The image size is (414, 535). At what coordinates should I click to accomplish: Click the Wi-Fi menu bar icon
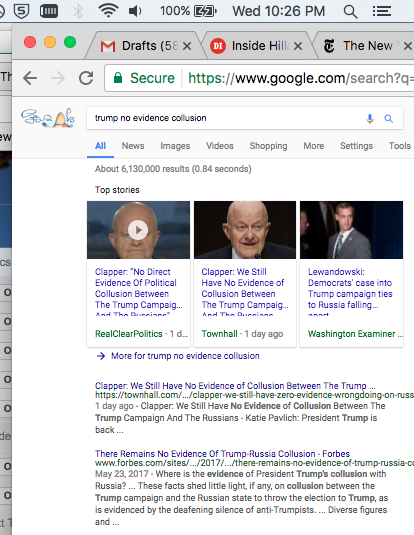pos(108,11)
